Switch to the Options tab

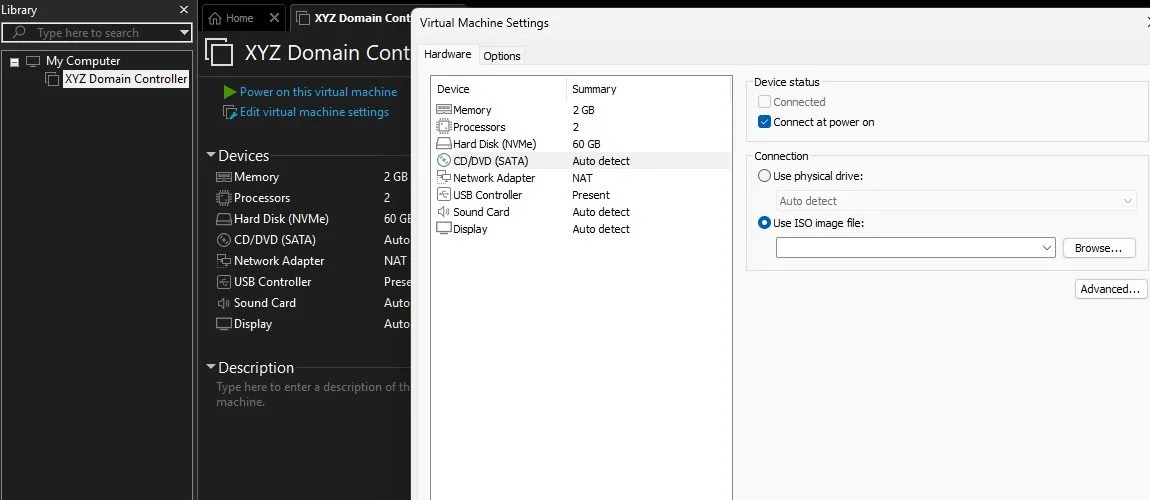(x=502, y=56)
